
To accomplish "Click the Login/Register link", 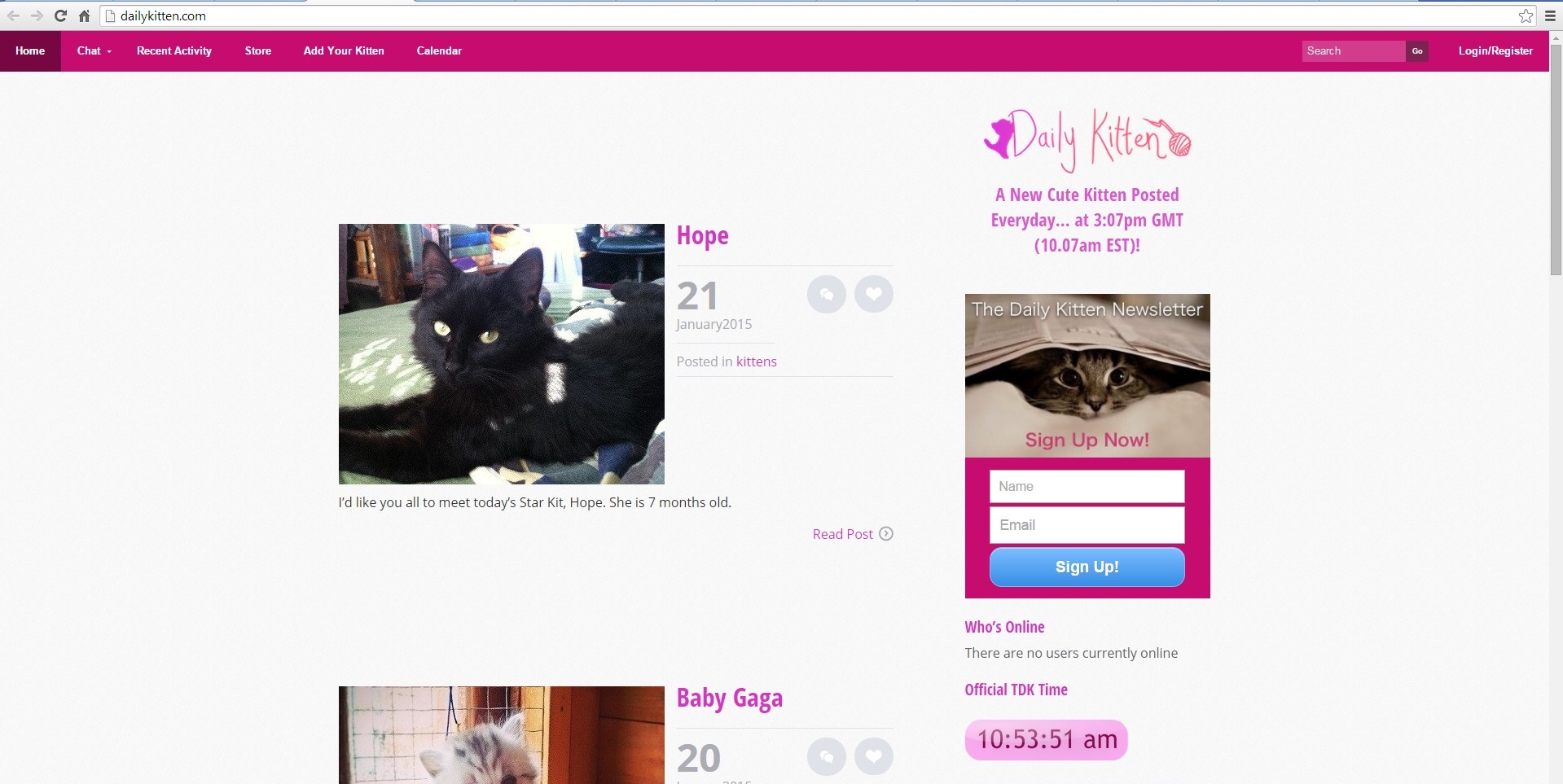I will point(1495,50).
